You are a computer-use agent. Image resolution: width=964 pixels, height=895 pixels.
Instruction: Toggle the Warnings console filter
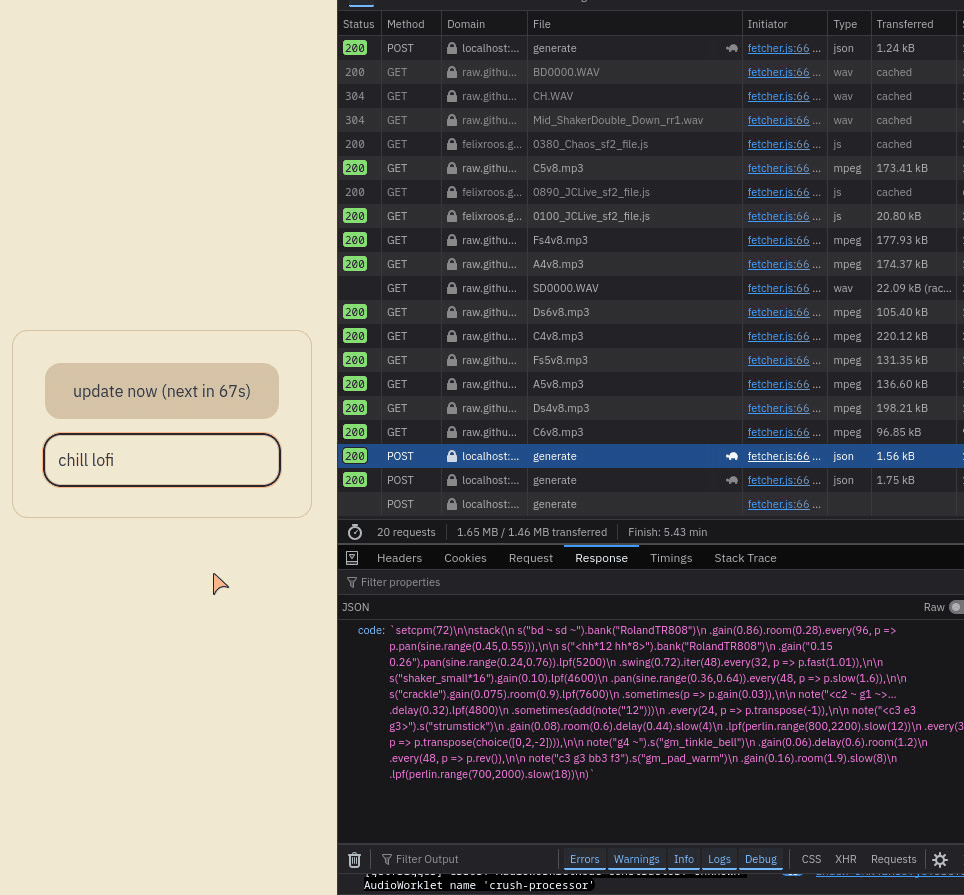[x=636, y=859]
